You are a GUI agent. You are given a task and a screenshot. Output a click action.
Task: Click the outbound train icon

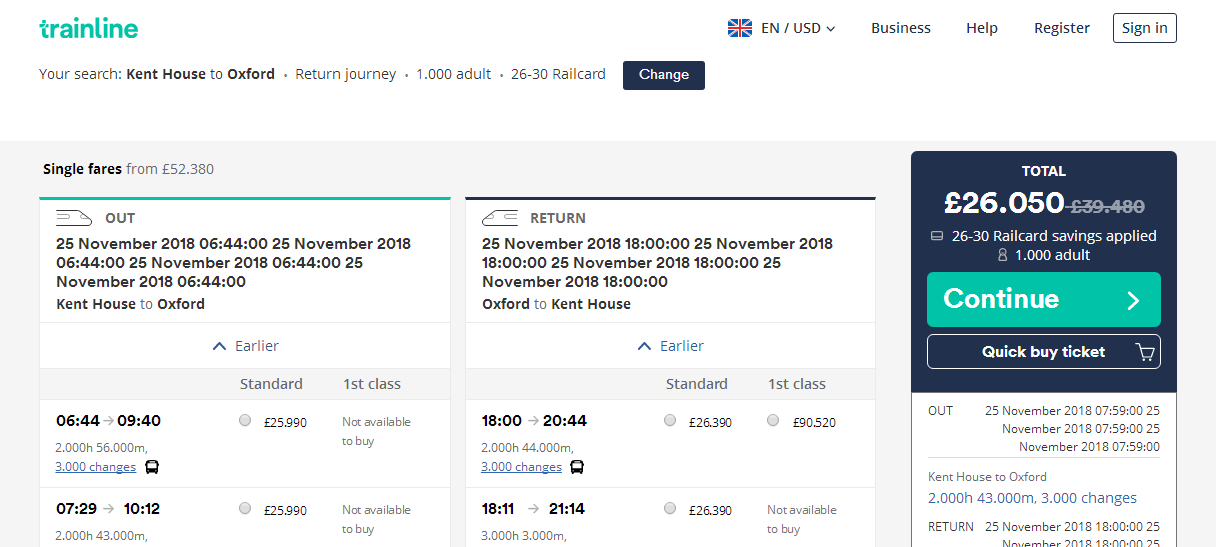pos(74,217)
